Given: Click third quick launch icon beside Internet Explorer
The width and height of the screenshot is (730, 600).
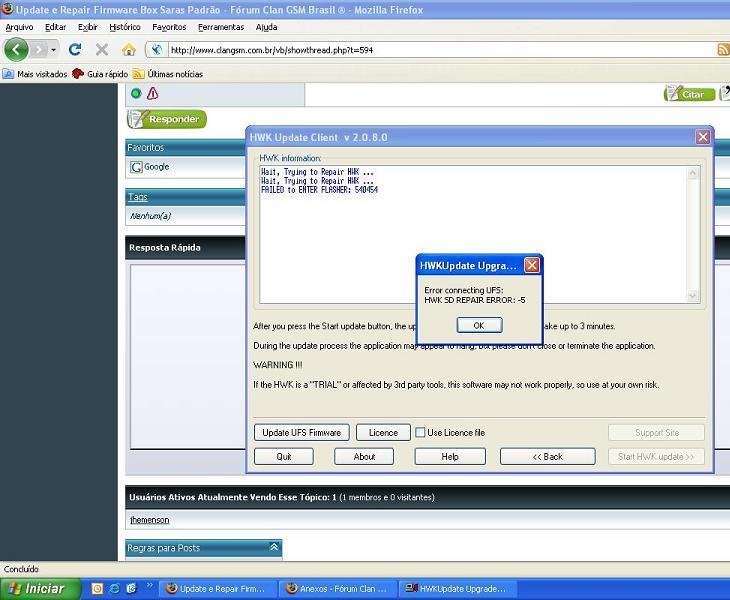Looking at the screenshot, I should pyautogui.click(x=131, y=589).
